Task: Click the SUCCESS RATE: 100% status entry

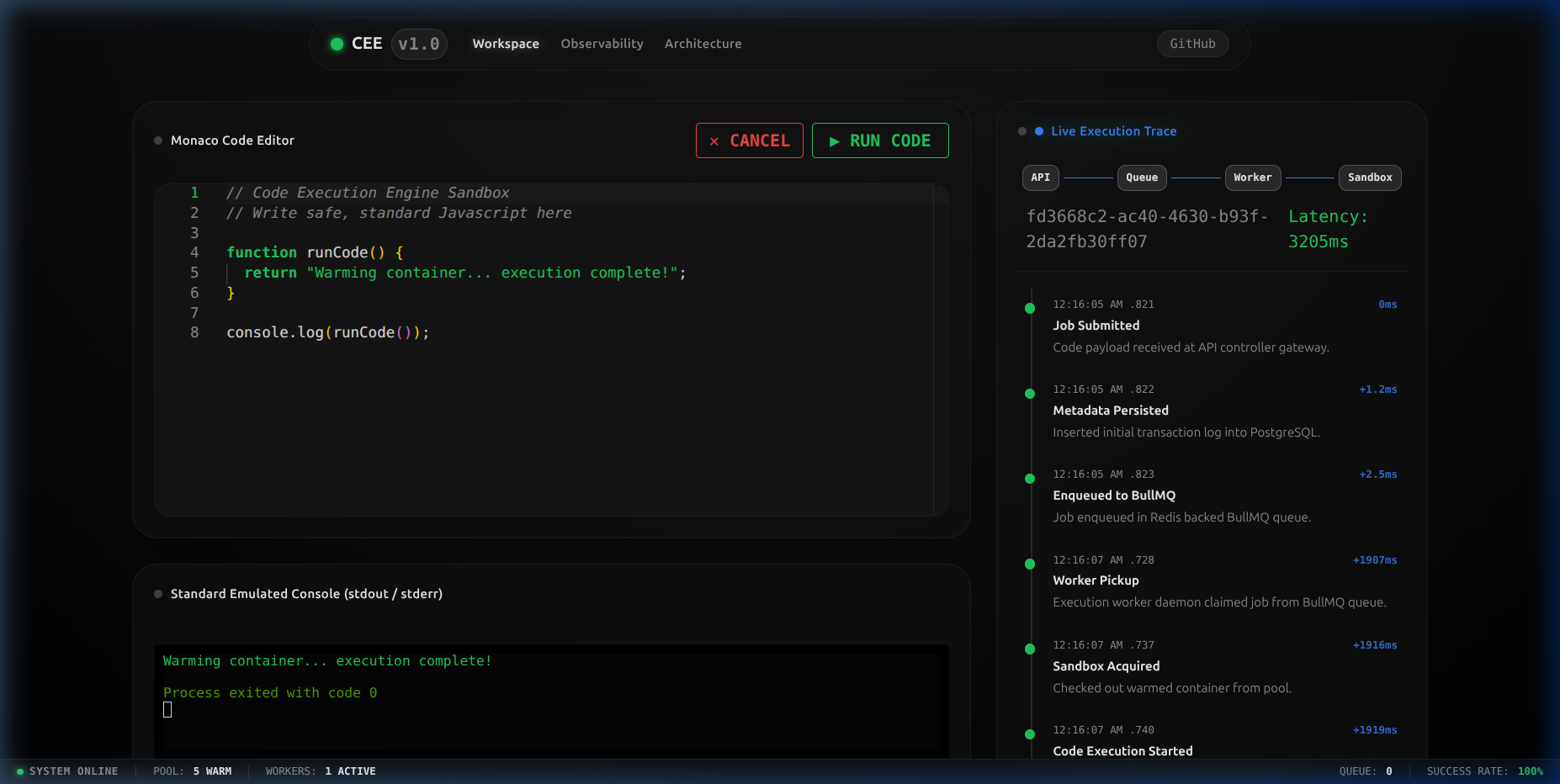Action: (x=1485, y=771)
